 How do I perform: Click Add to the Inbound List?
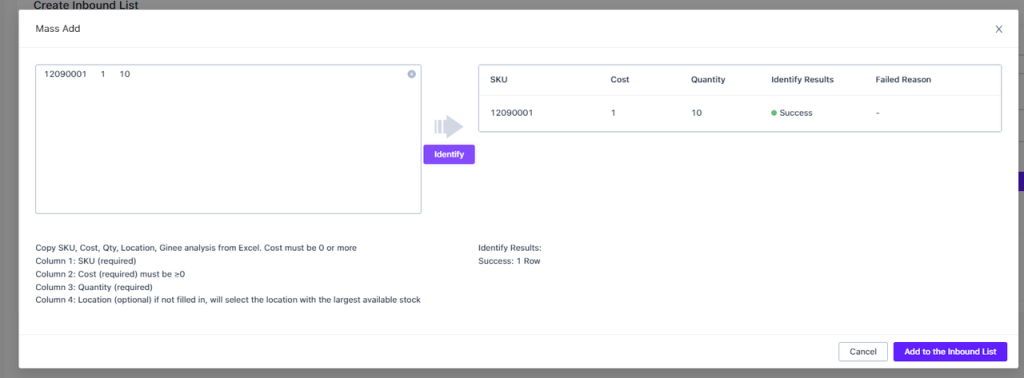(950, 352)
